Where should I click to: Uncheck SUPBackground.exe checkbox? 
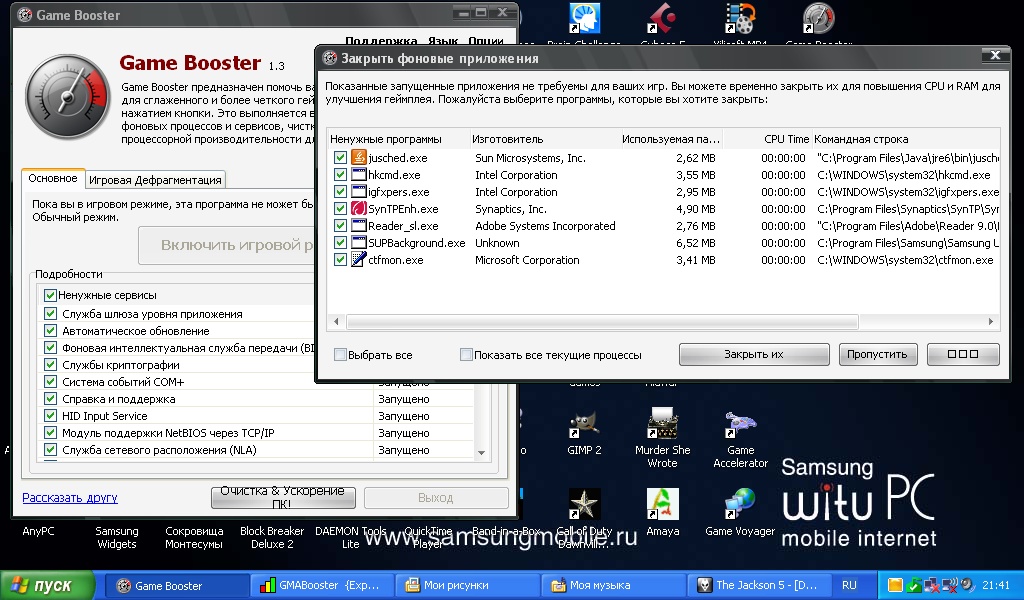[340, 242]
